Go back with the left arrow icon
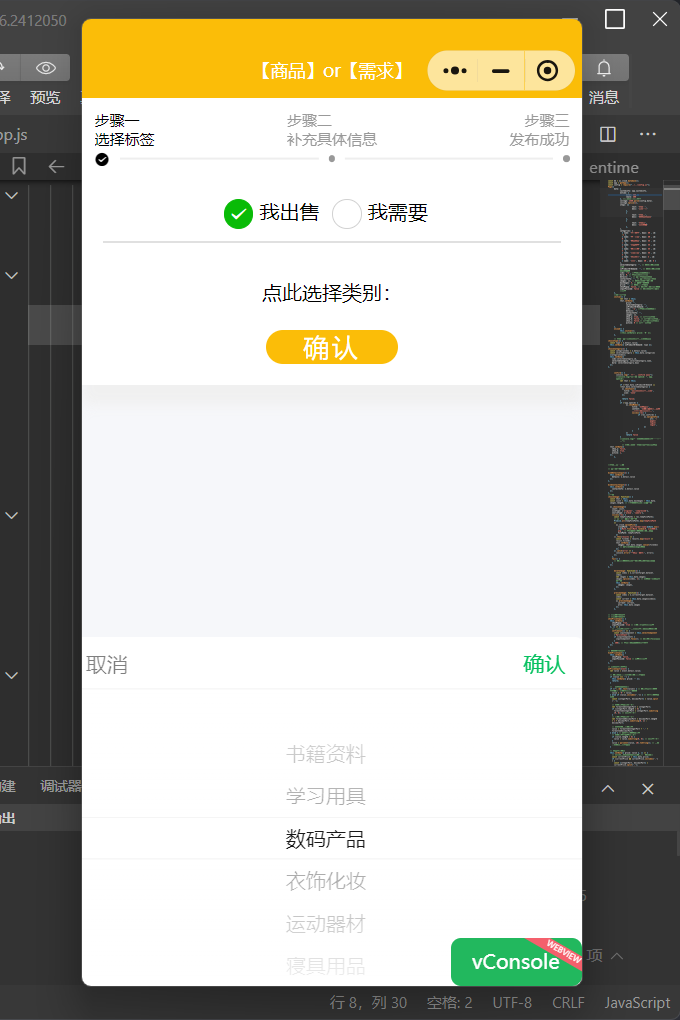Image resolution: width=680 pixels, height=1020 pixels. click(x=57, y=167)
